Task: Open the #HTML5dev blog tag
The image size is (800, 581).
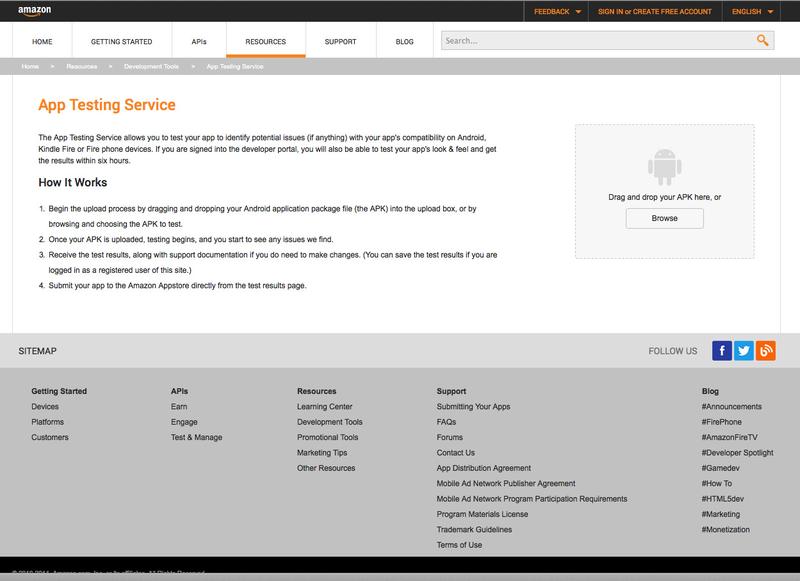Action: tap(722, 498)
